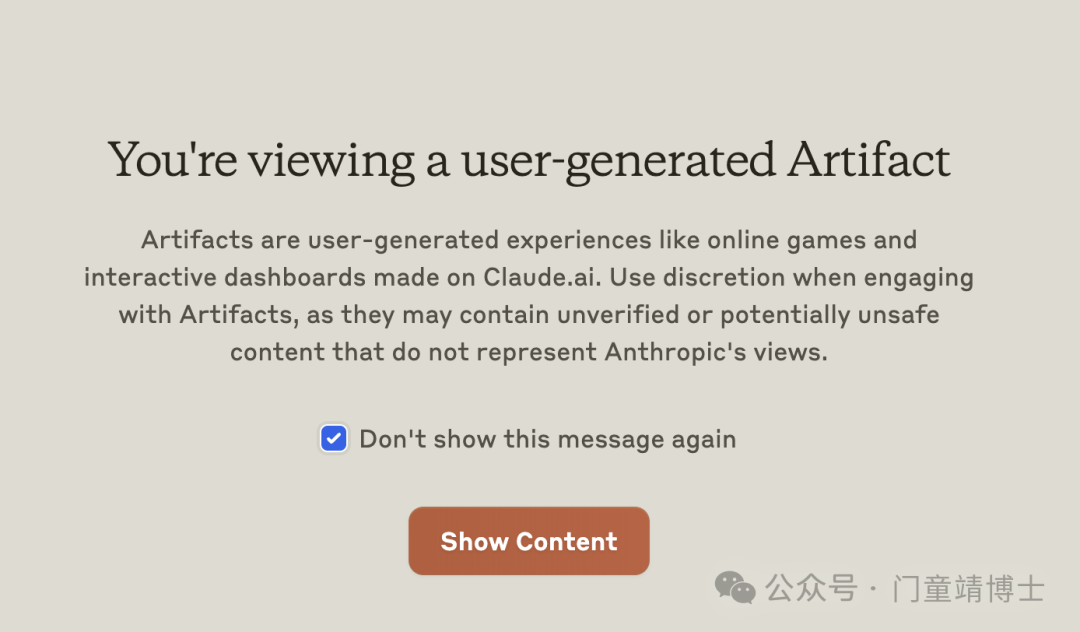Screen dimensions: 1080x632
Task: Click the phrase "potentially unsafe"
Action: coord(829,315)
